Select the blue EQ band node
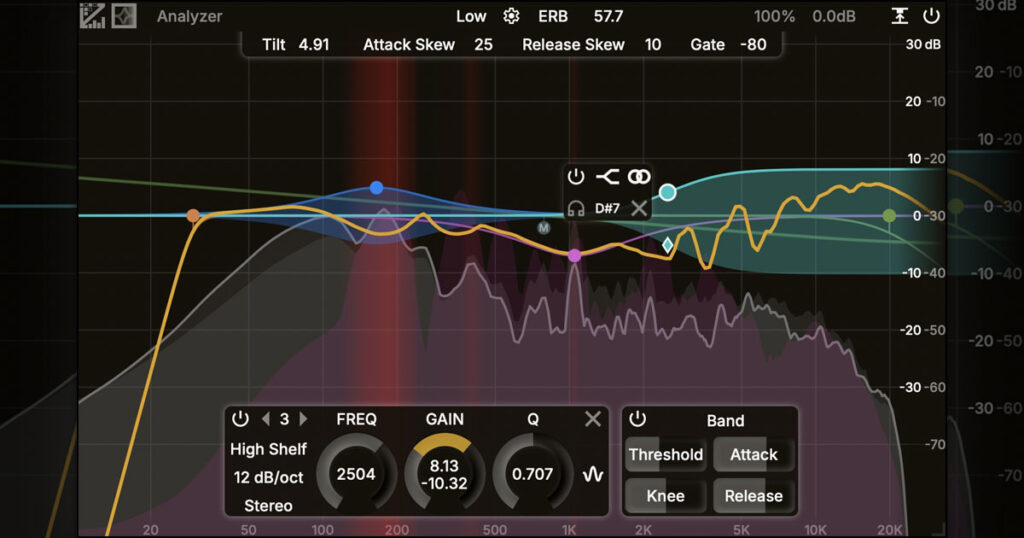1024x538 pixels. pos(376,188)
